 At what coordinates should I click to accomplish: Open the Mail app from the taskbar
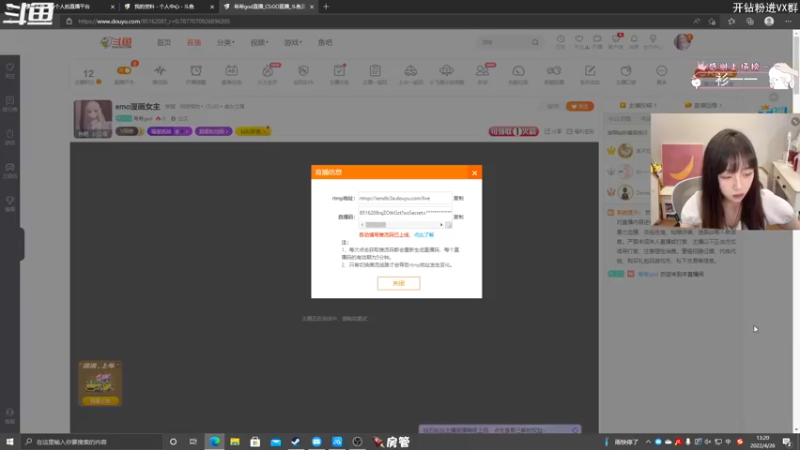pyautogui.click(x=276, y=442)
